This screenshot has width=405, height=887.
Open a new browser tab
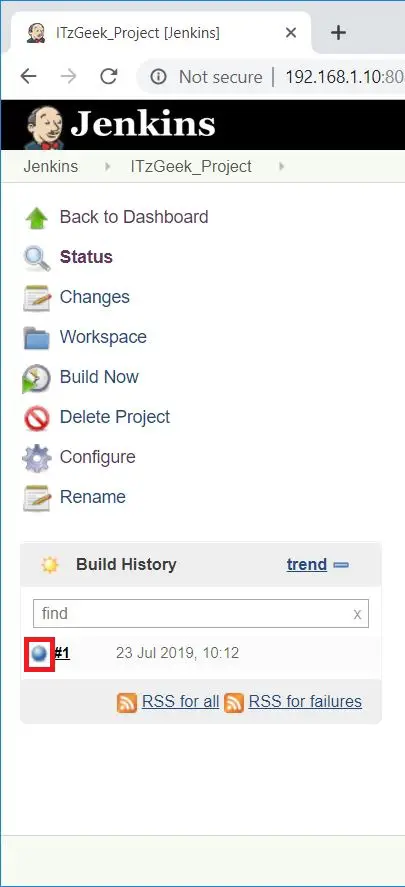[x=338, y=33]
